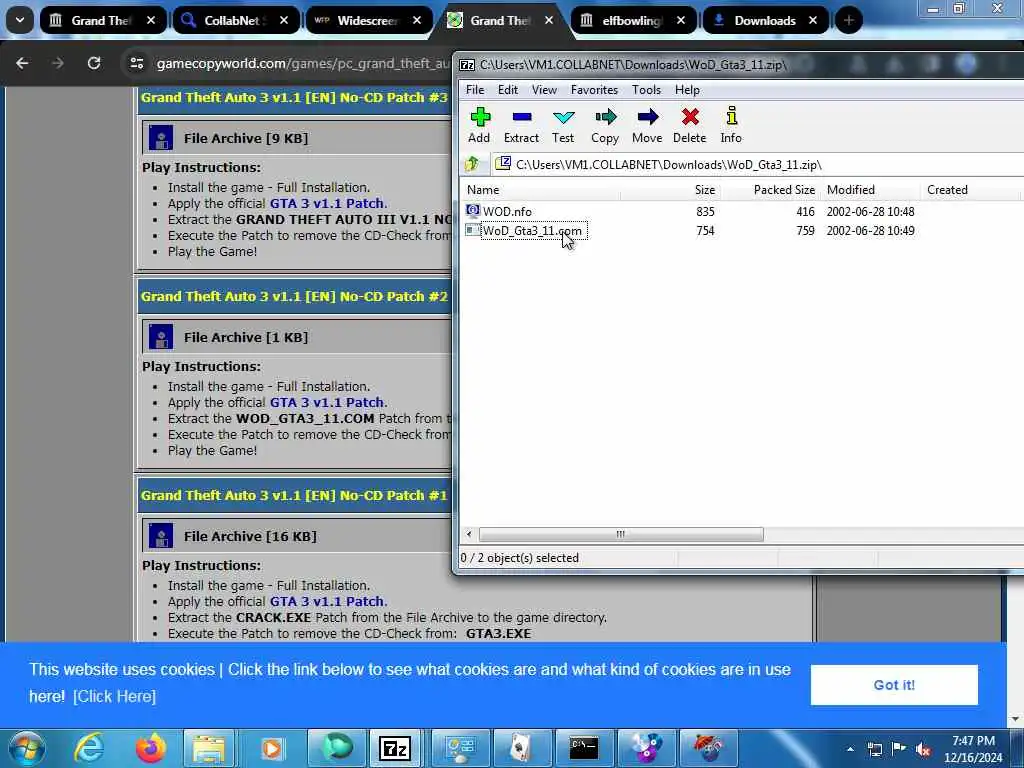Open Windows Media Player from the taskbar
This screenshot has height=768, width=1024.
(271, 748)
